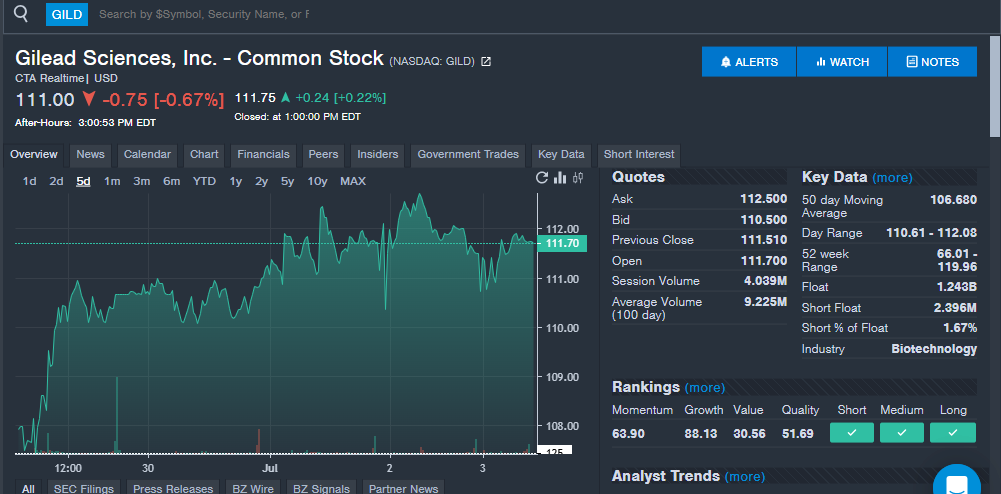This screenshot has width=1001, height=494.
Task: Set chart range to 5y
Action: click(x=287, y=181)
